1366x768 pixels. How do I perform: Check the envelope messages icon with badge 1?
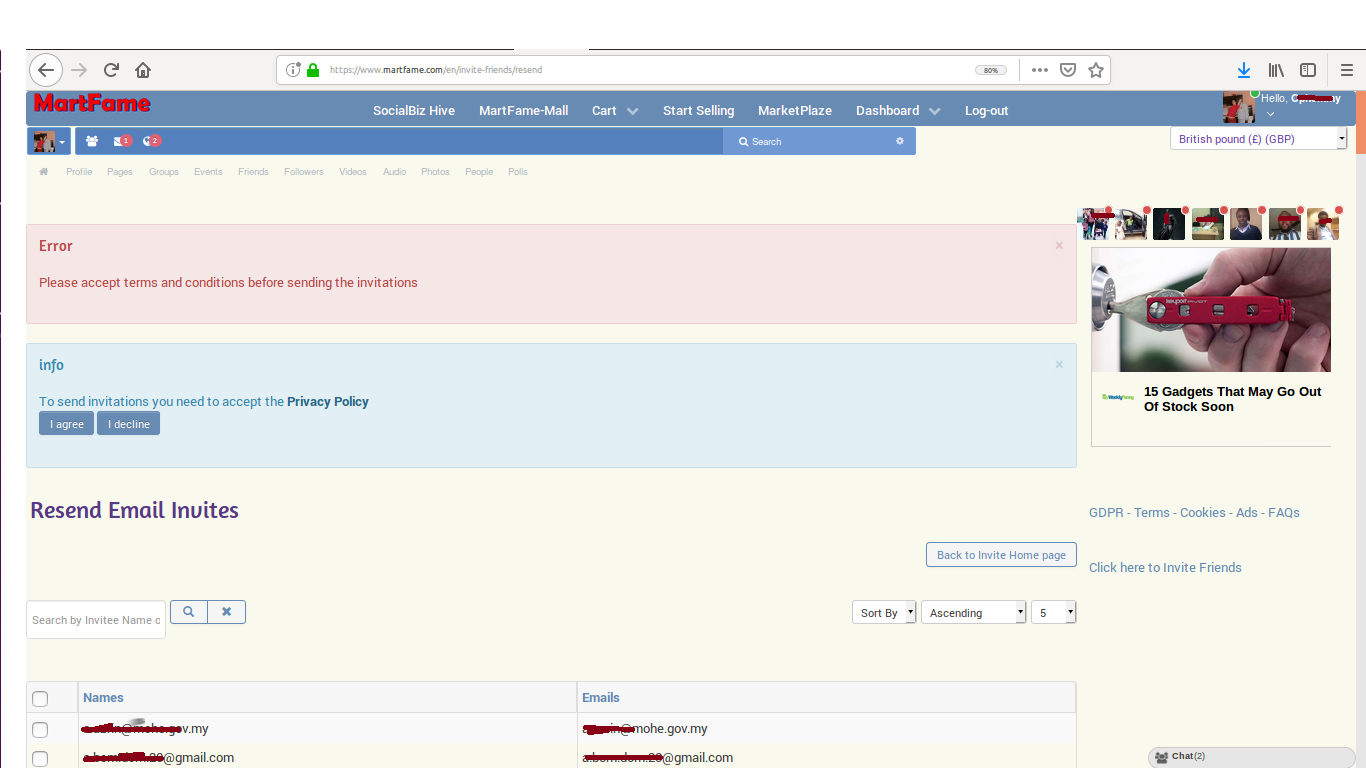[x=118, y=141]
